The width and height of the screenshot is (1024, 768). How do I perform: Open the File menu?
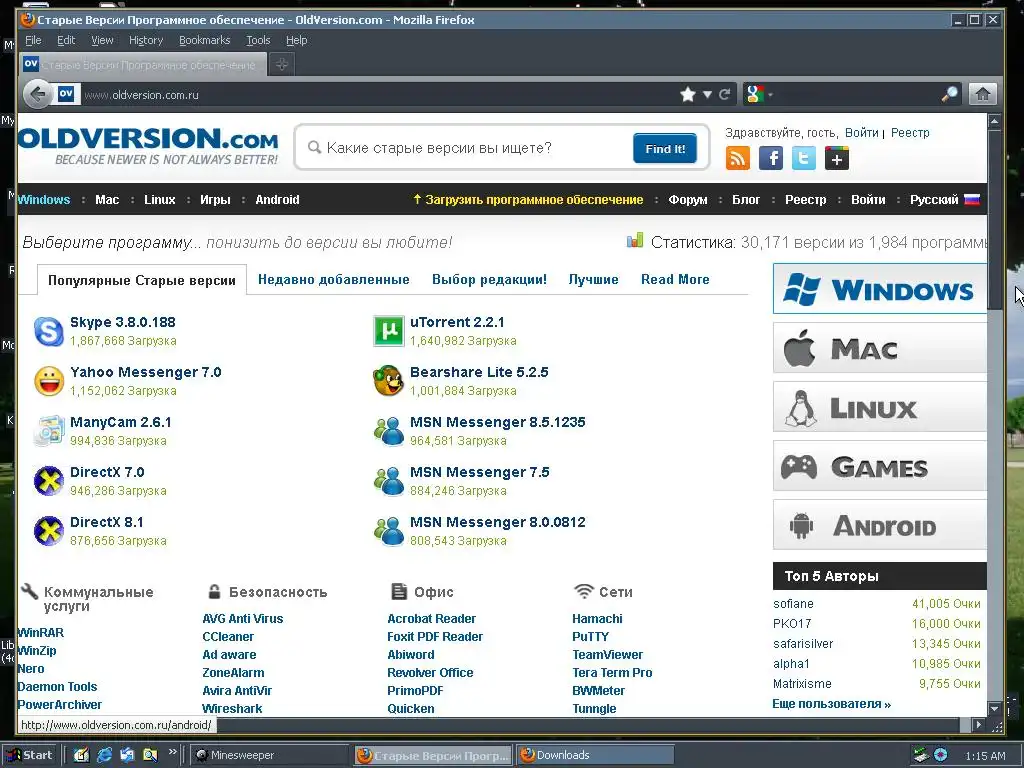[33, 40]
